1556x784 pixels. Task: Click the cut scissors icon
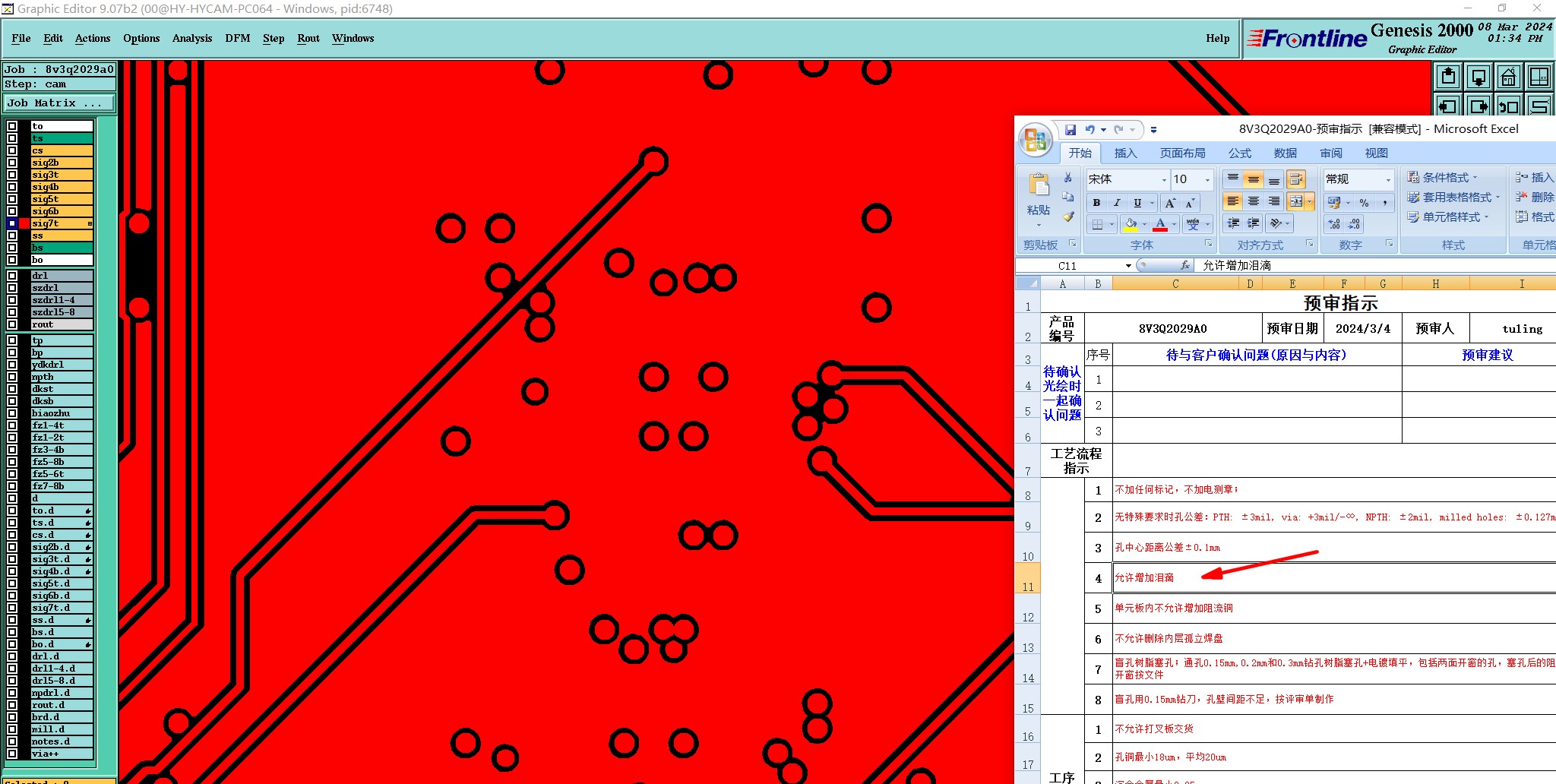pos(1068,178)
